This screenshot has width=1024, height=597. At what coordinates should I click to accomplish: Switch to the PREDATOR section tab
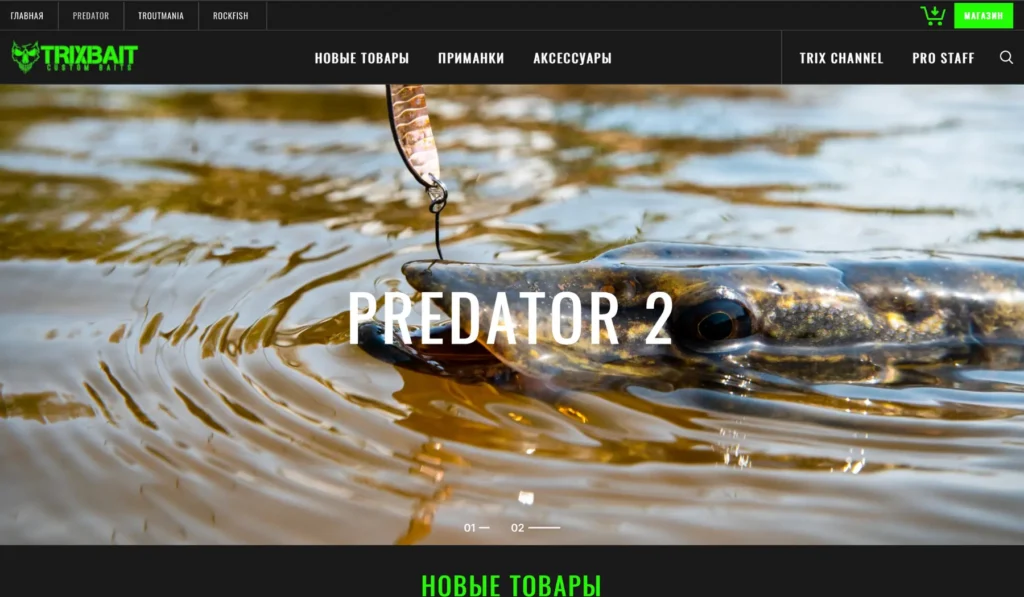click(91, 16)
